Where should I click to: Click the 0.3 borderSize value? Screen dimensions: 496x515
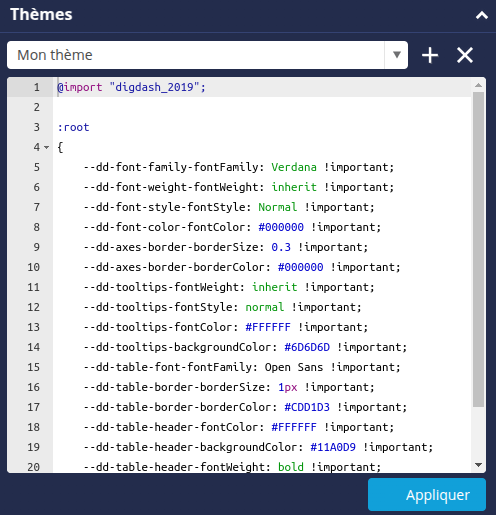pyautogui.click(x=281, y=247)
